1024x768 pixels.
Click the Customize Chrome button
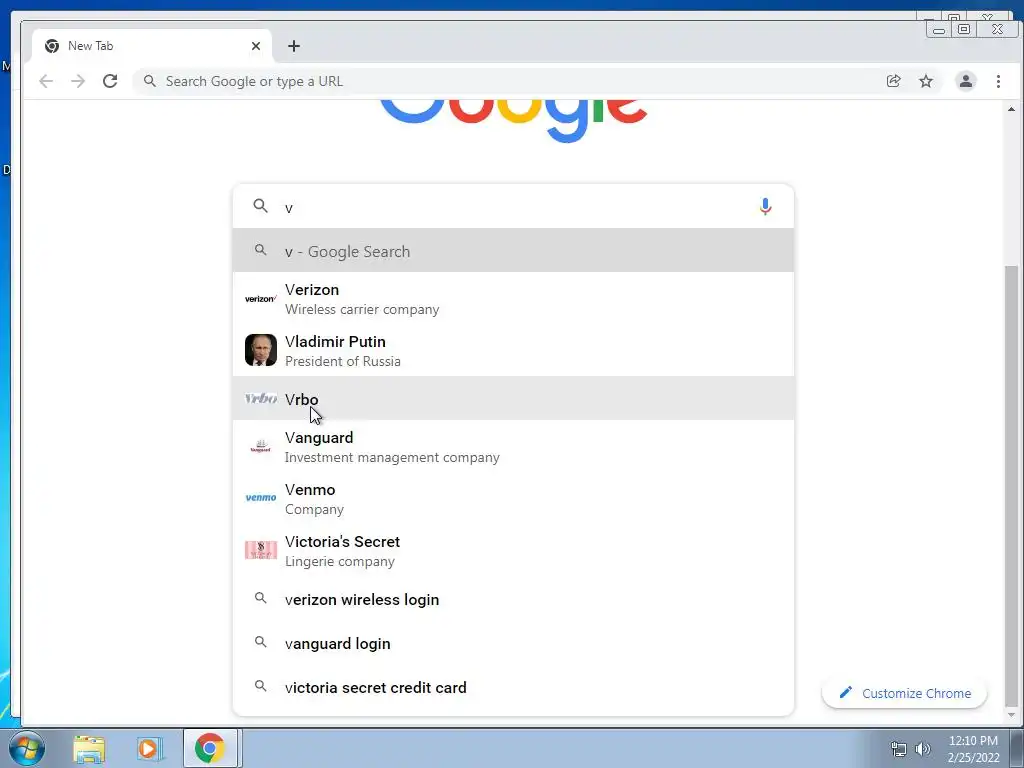(x=904, y=693)
